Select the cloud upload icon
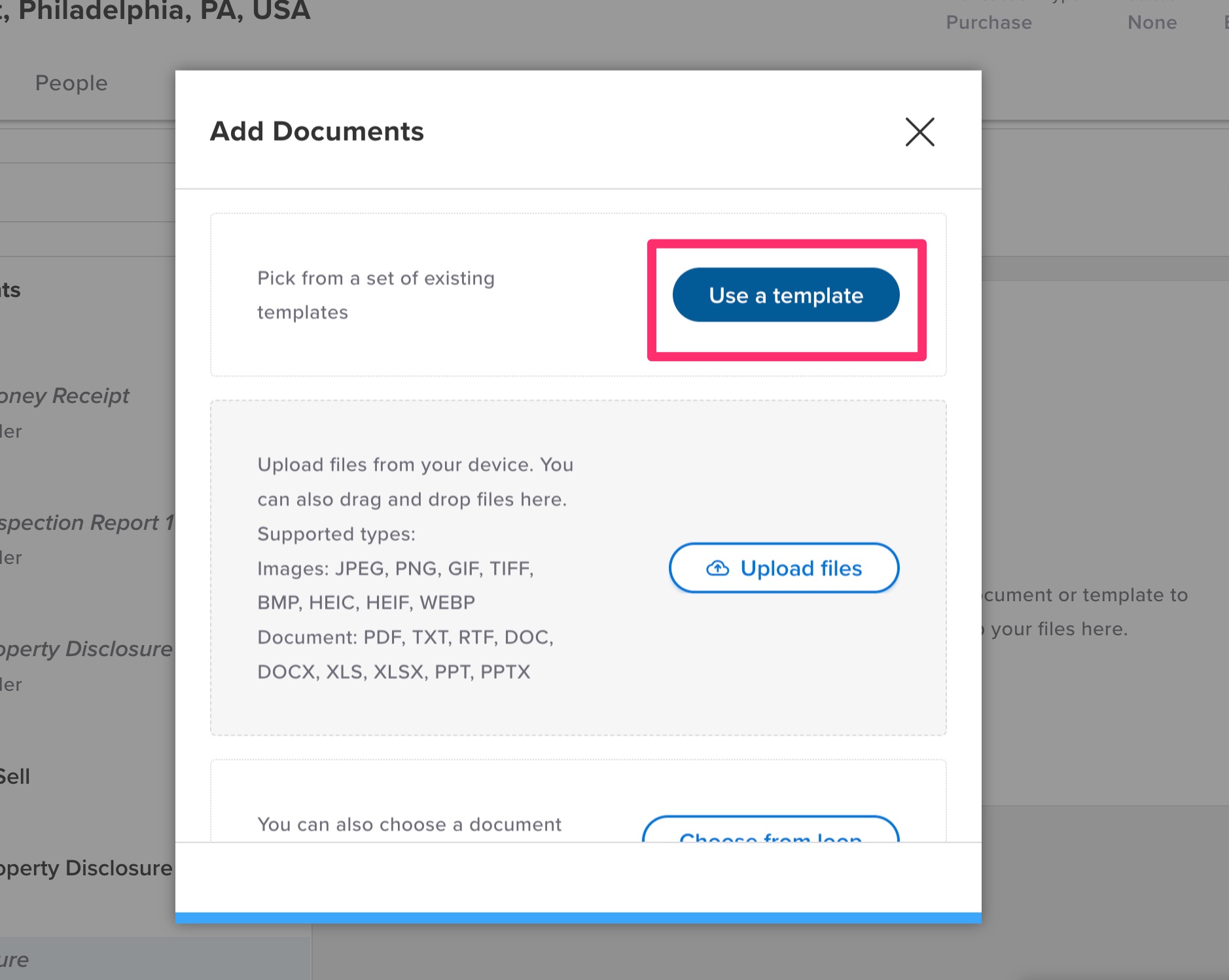This screenshot has height=980, width=1229. pos(718,568)
